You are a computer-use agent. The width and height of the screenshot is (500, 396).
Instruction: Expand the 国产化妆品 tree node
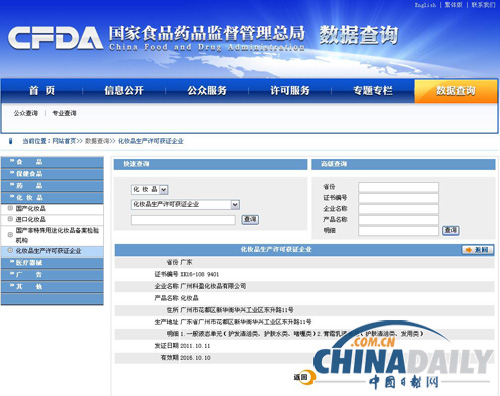tap(10, 208)
